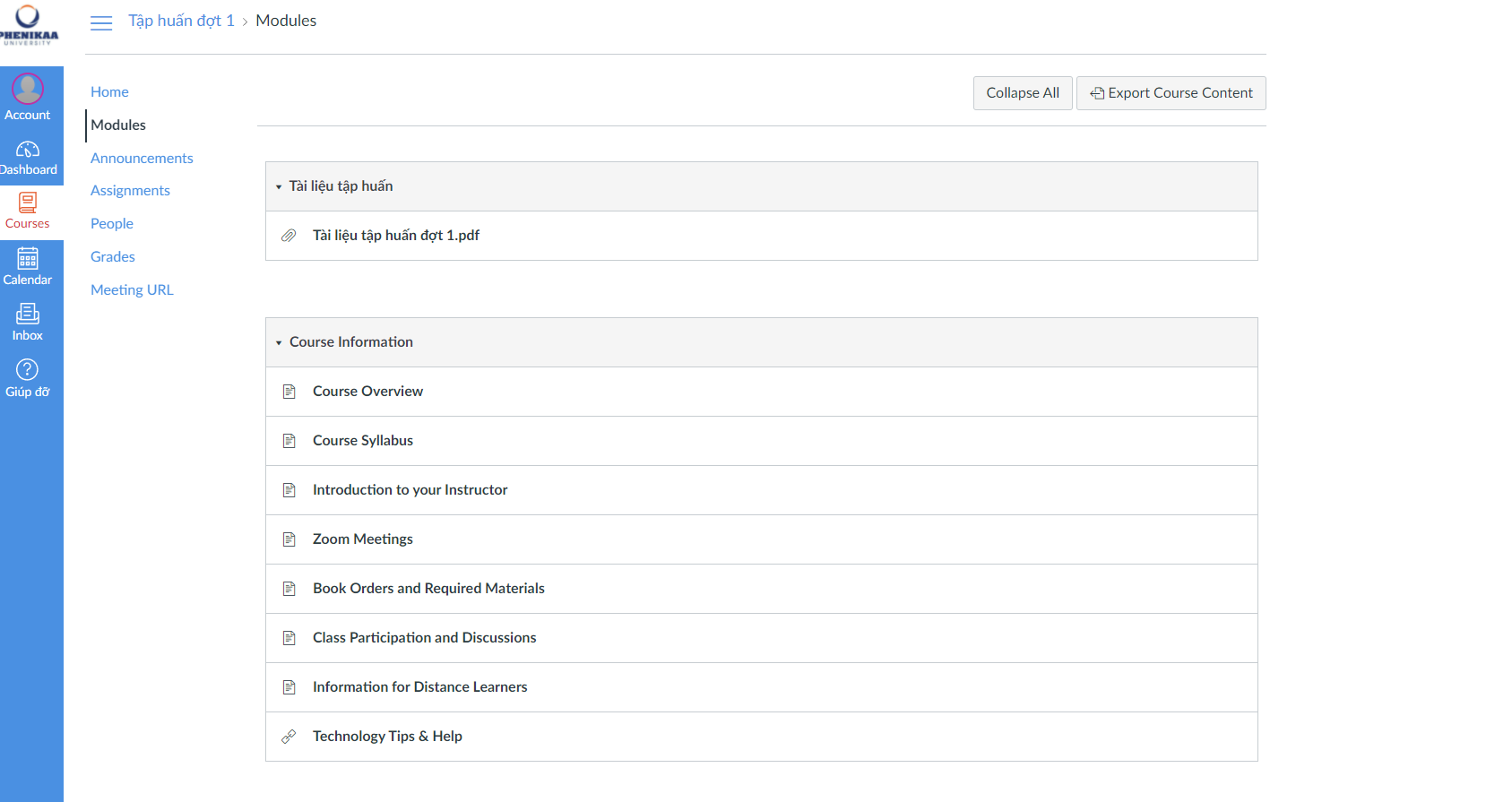Open the Grades course menu item

(x=113, y=257)
